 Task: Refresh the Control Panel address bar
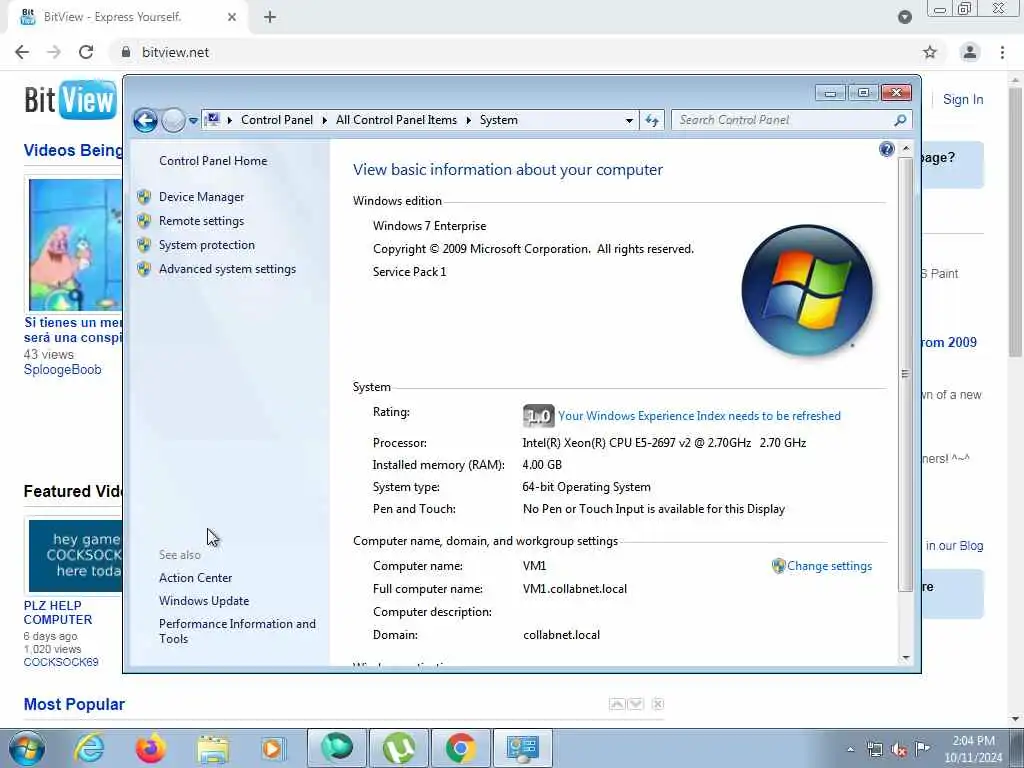[652, 120]
